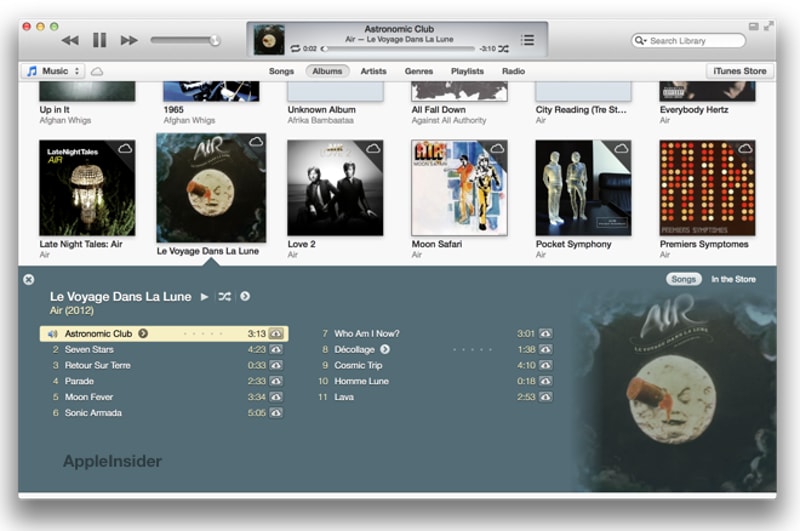Click the rewind (previous track) button
The width and height of the screenshot is (800, 531).
(x=70, y=40)
